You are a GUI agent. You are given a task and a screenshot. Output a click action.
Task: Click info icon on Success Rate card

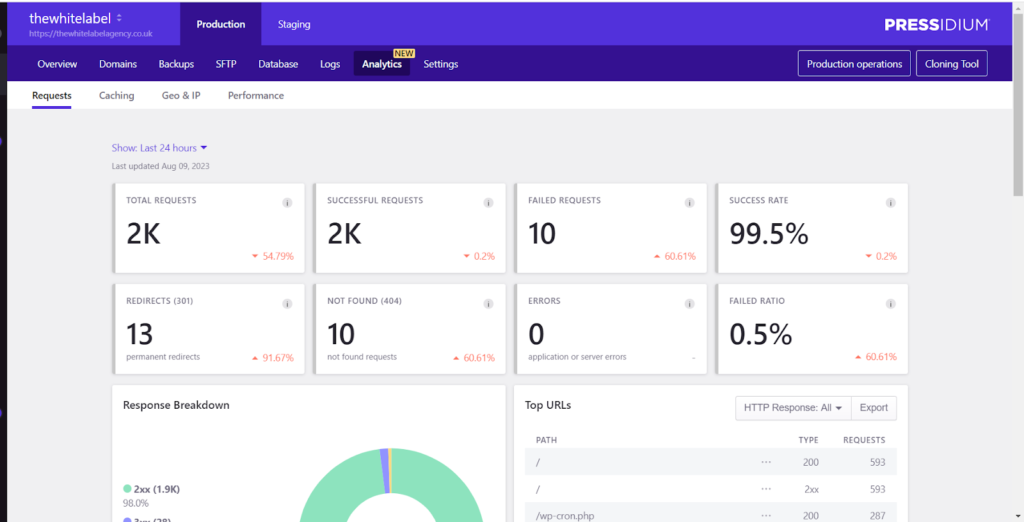(890, 202)
